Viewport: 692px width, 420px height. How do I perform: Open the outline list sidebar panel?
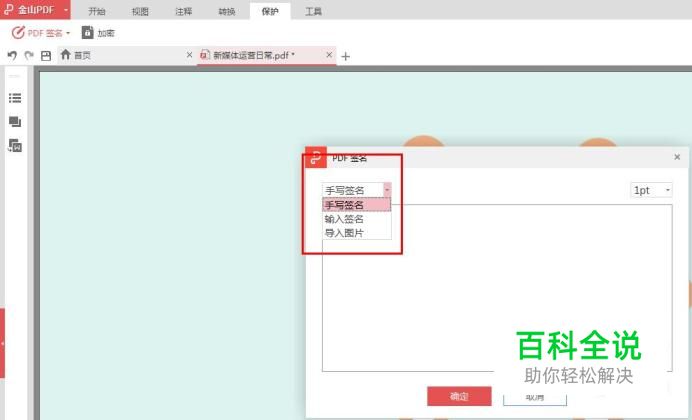click(x=15, y=98)
